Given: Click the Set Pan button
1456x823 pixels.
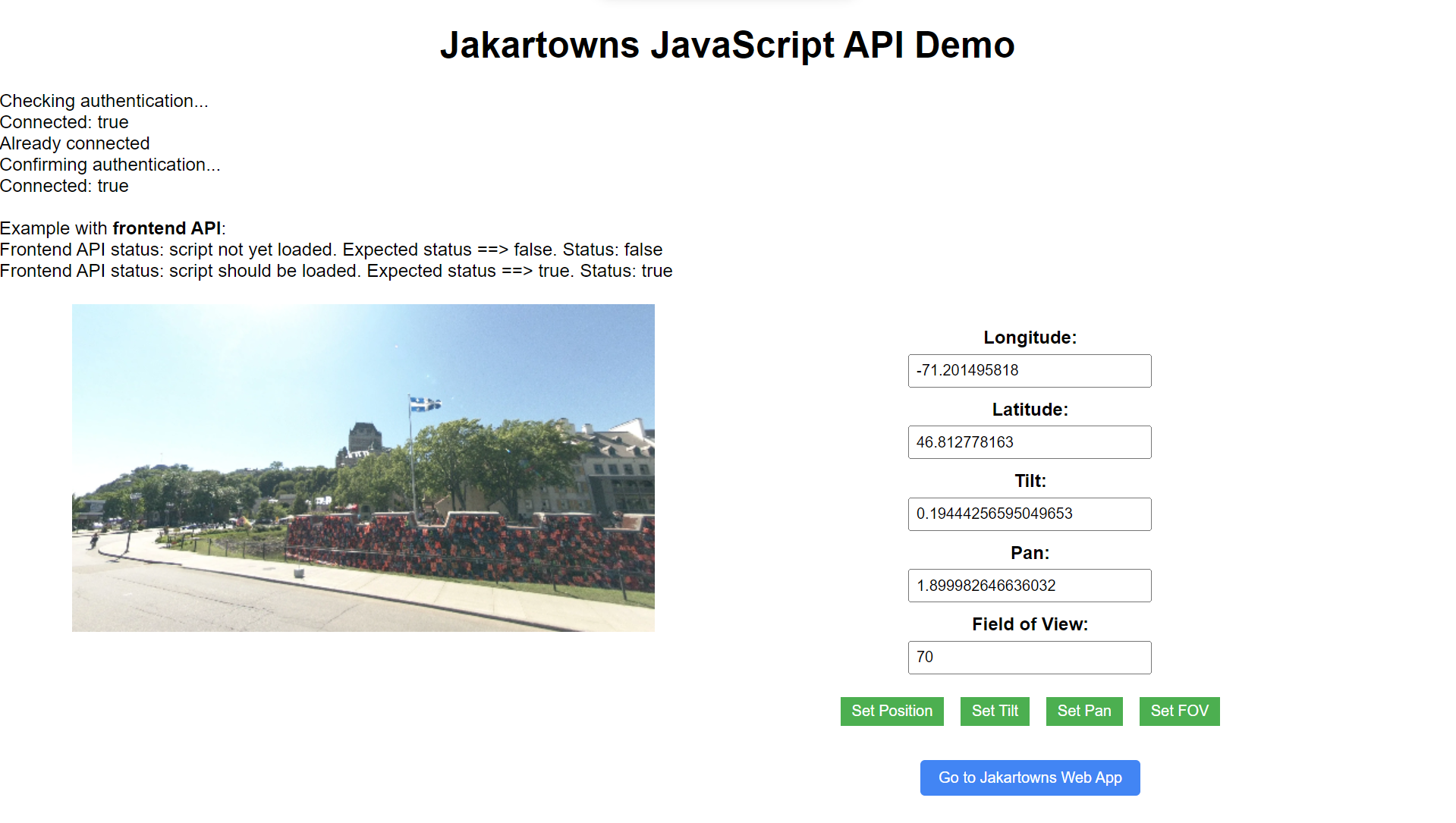Looking at the screenshot, I should click(1084, 711).
